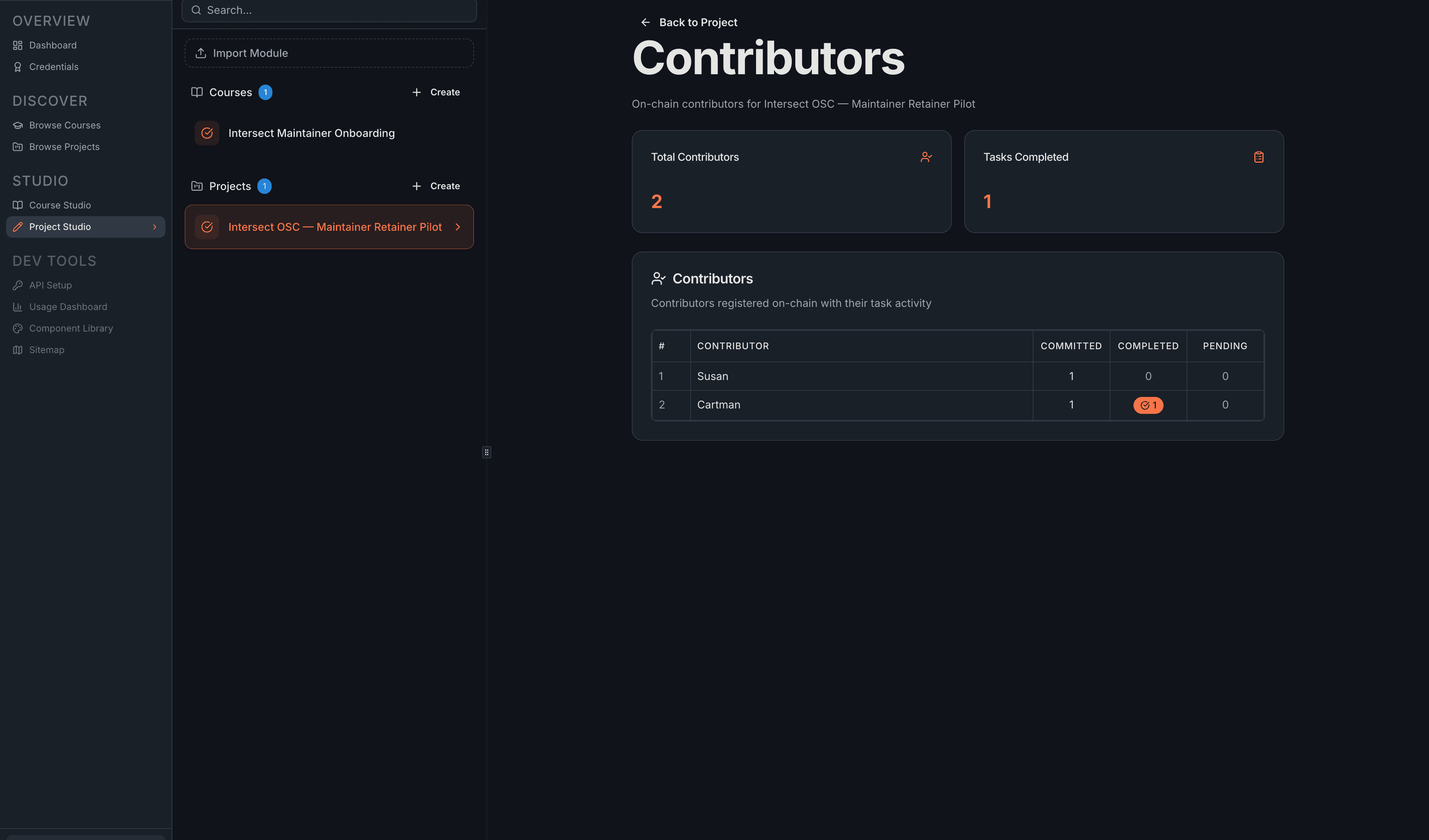This screenshot has height=840, width=1429.
Task: Toggle Cartman's completed task badge
Action: pyautogui.click(x=1148, y=405)
